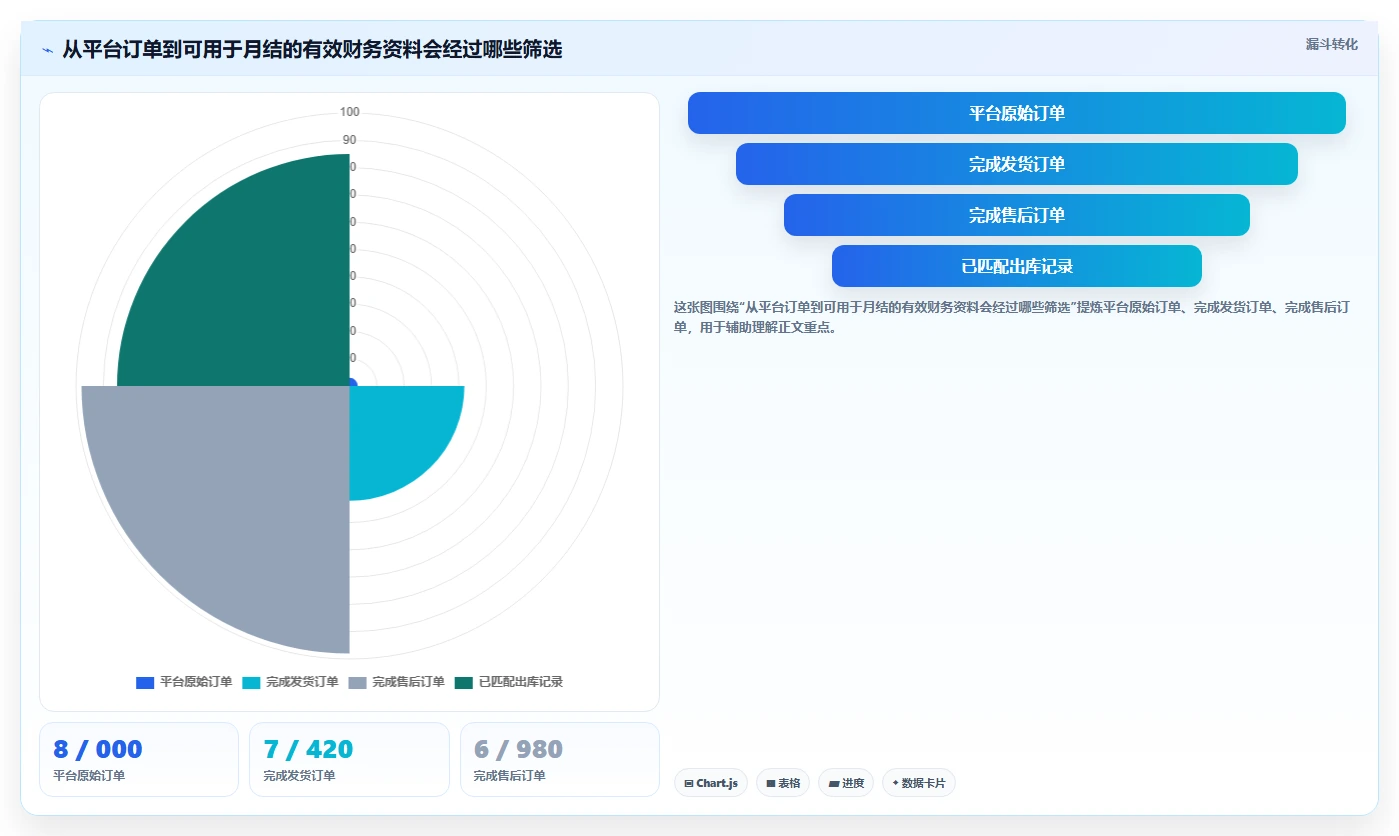Click the lightning icon beside the title

click(47, 50)
